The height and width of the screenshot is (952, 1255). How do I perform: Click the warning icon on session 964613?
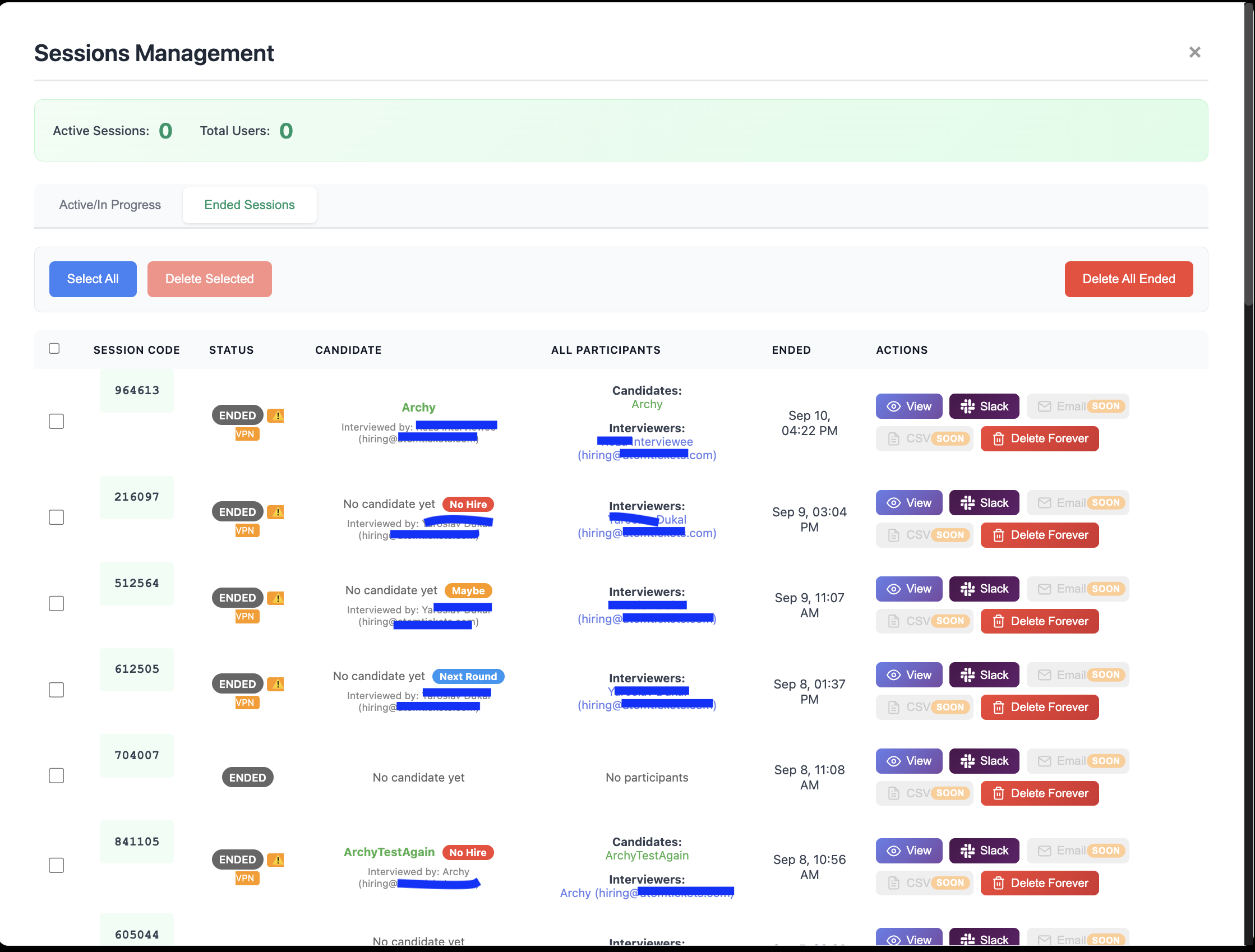276,416
